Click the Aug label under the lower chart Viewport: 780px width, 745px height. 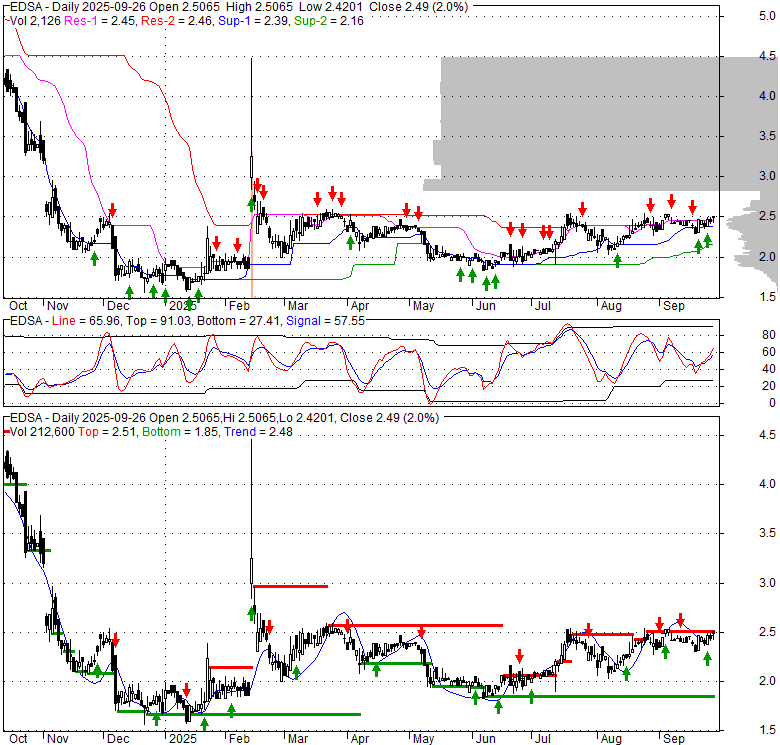[611, 739]
